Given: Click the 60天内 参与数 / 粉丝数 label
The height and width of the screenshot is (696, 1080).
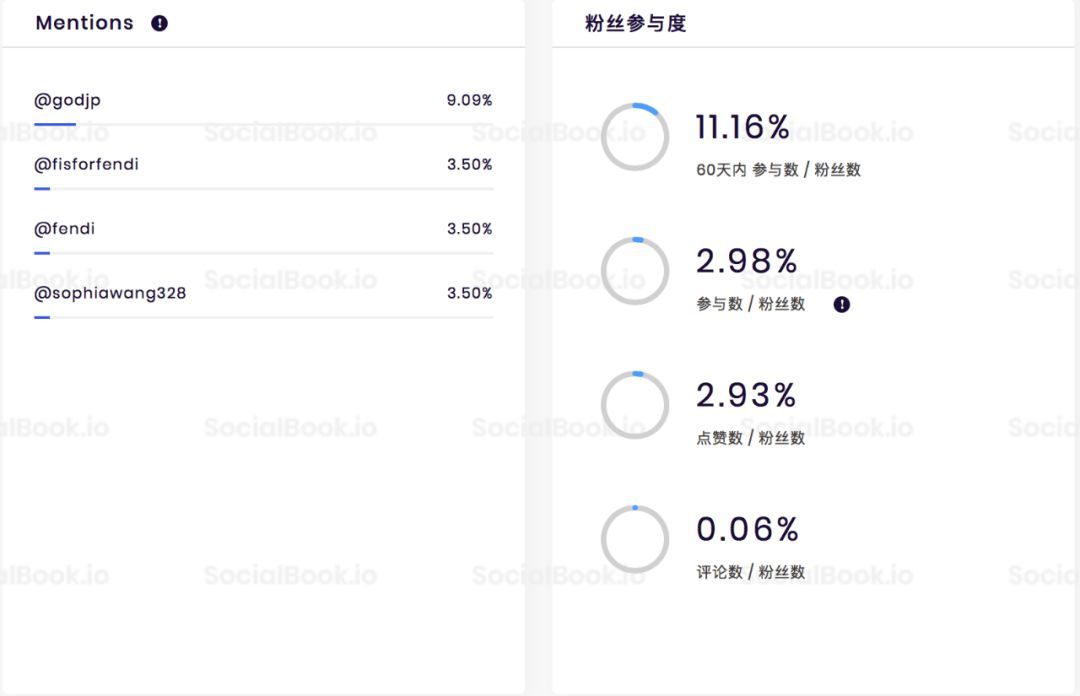Looking at the screenshot, I should (778, 170).
